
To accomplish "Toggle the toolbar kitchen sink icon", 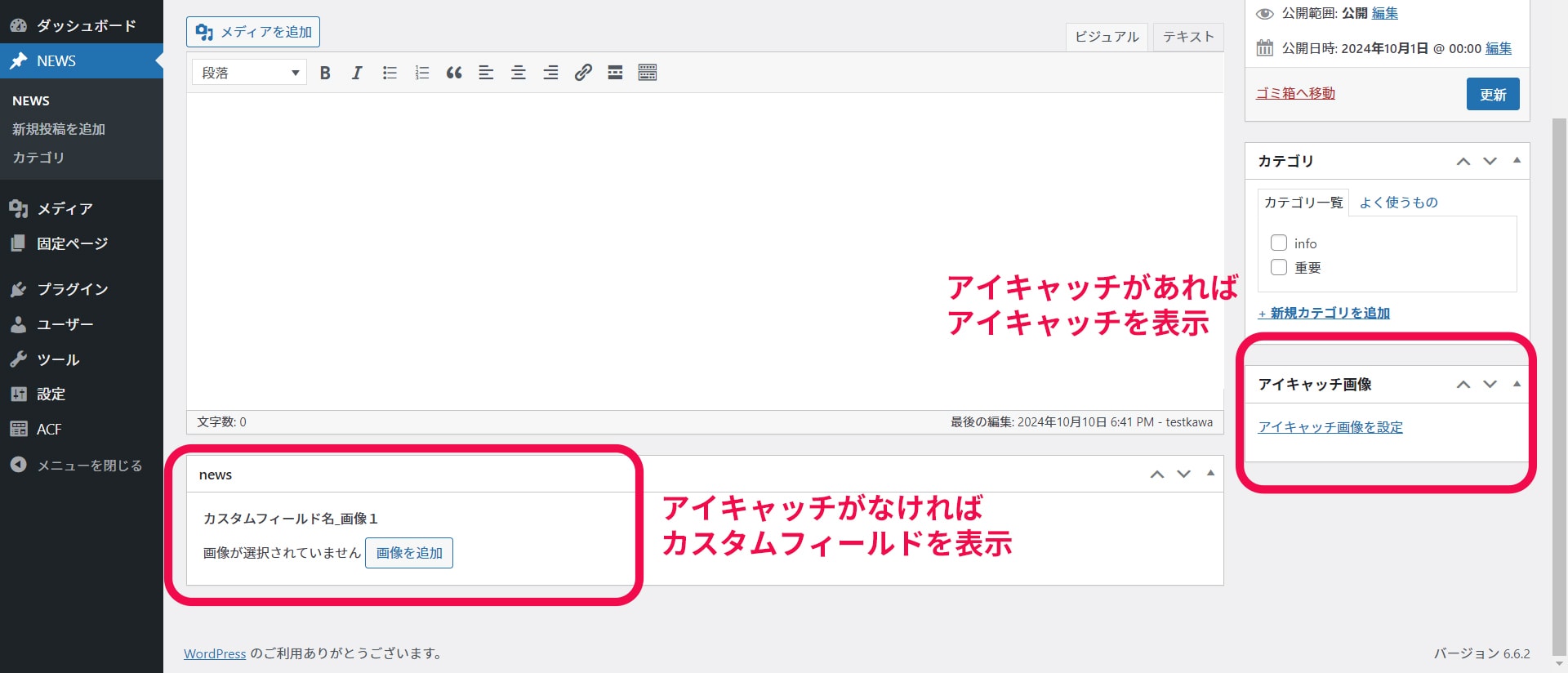I will click(x=648, y=73).
